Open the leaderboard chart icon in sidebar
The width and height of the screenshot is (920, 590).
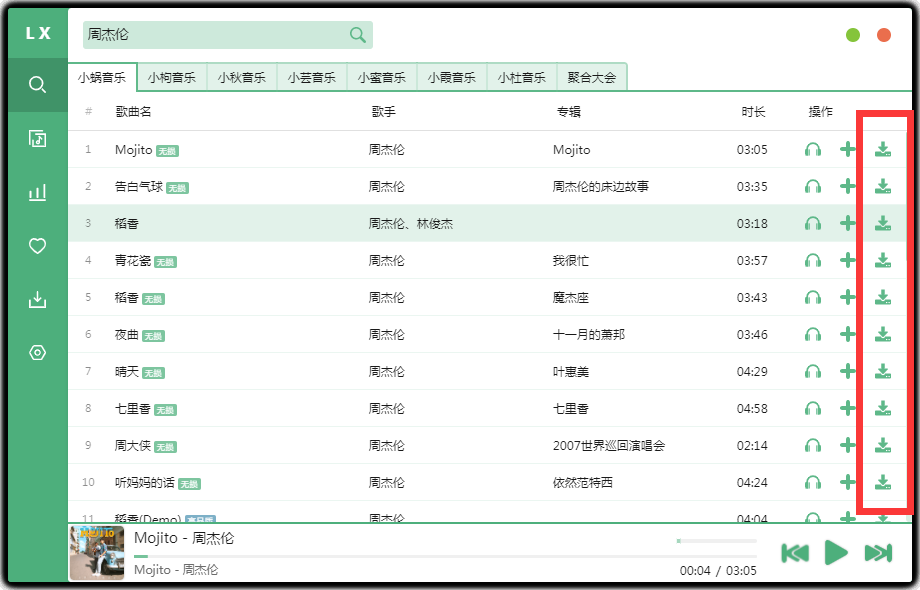[x=37, y=192]
